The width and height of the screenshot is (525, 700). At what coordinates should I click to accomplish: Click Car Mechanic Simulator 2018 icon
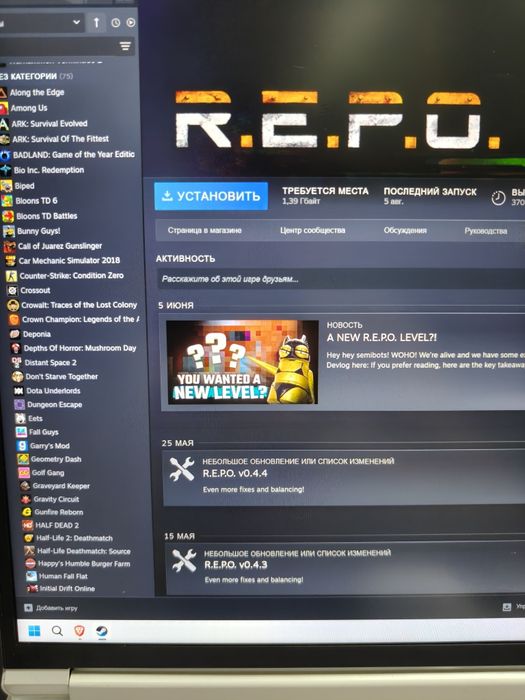[11, 261]
